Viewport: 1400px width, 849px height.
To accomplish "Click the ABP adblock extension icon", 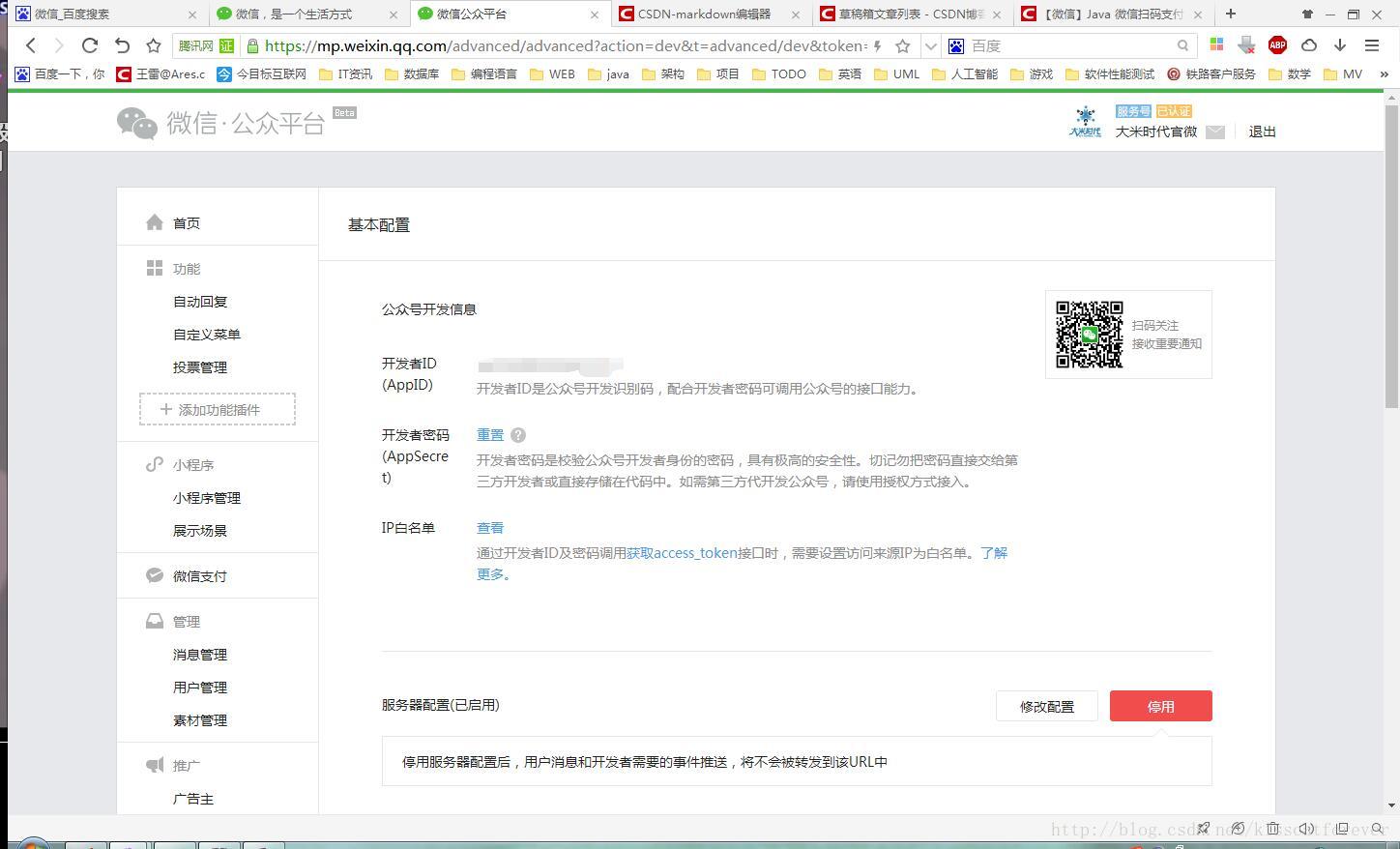I will 1277,45.
